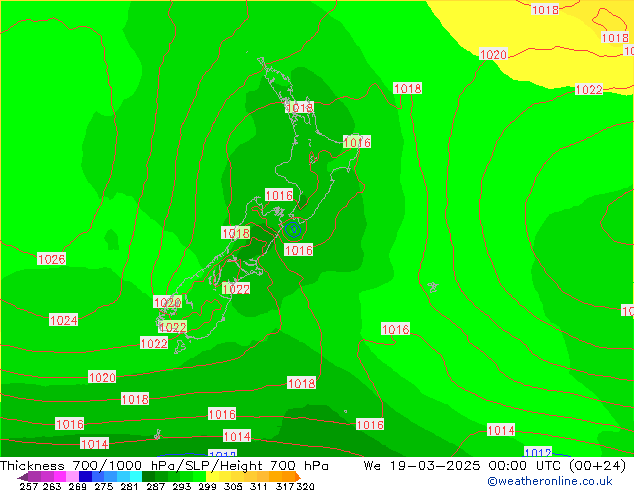The width and height of the screenshot is (634, 490).
Task: Click the legend value "311"
Action: [x=258, y=486]
